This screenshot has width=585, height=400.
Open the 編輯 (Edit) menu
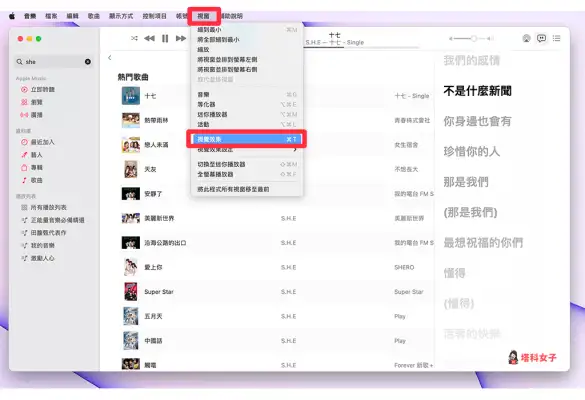pyautogui.click(x=72, y=16)
